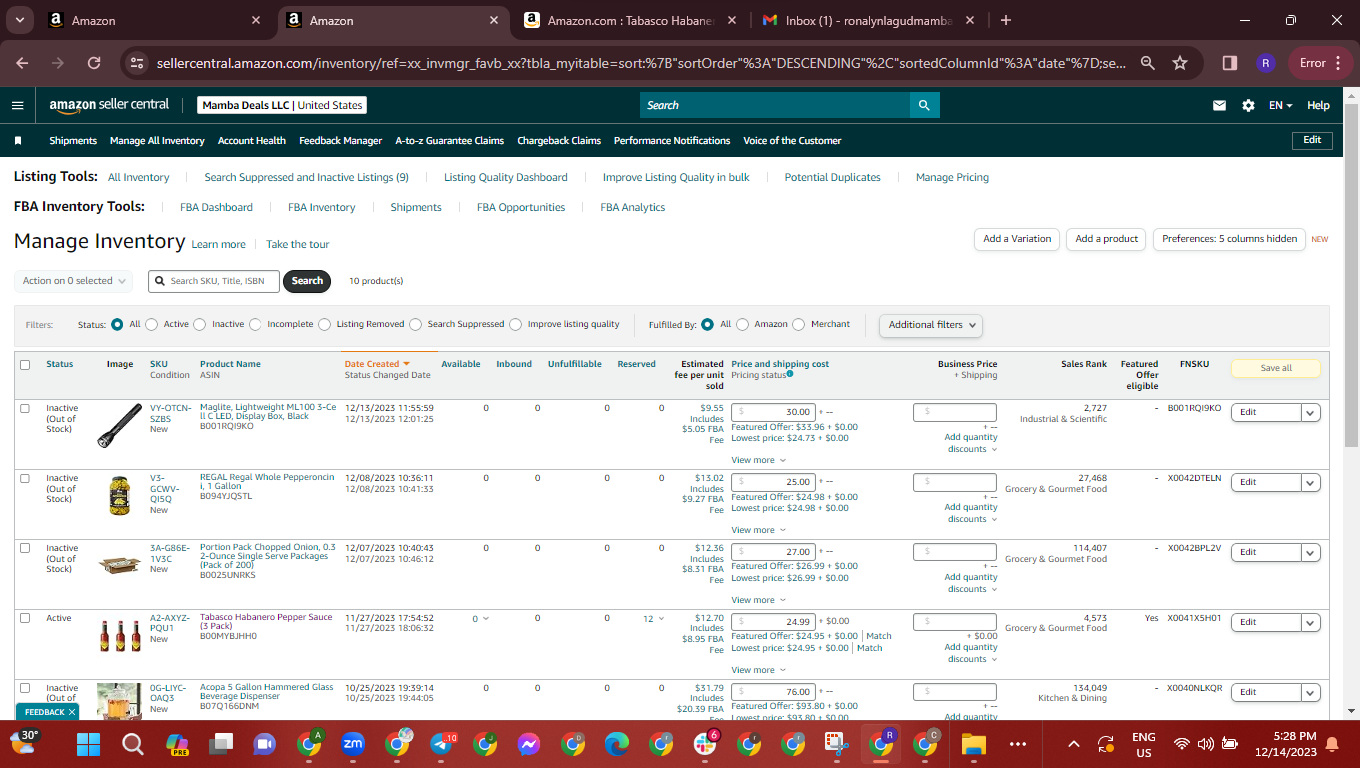
Task: Open the Seller Central hamburger menu
Action: (17, 105)
